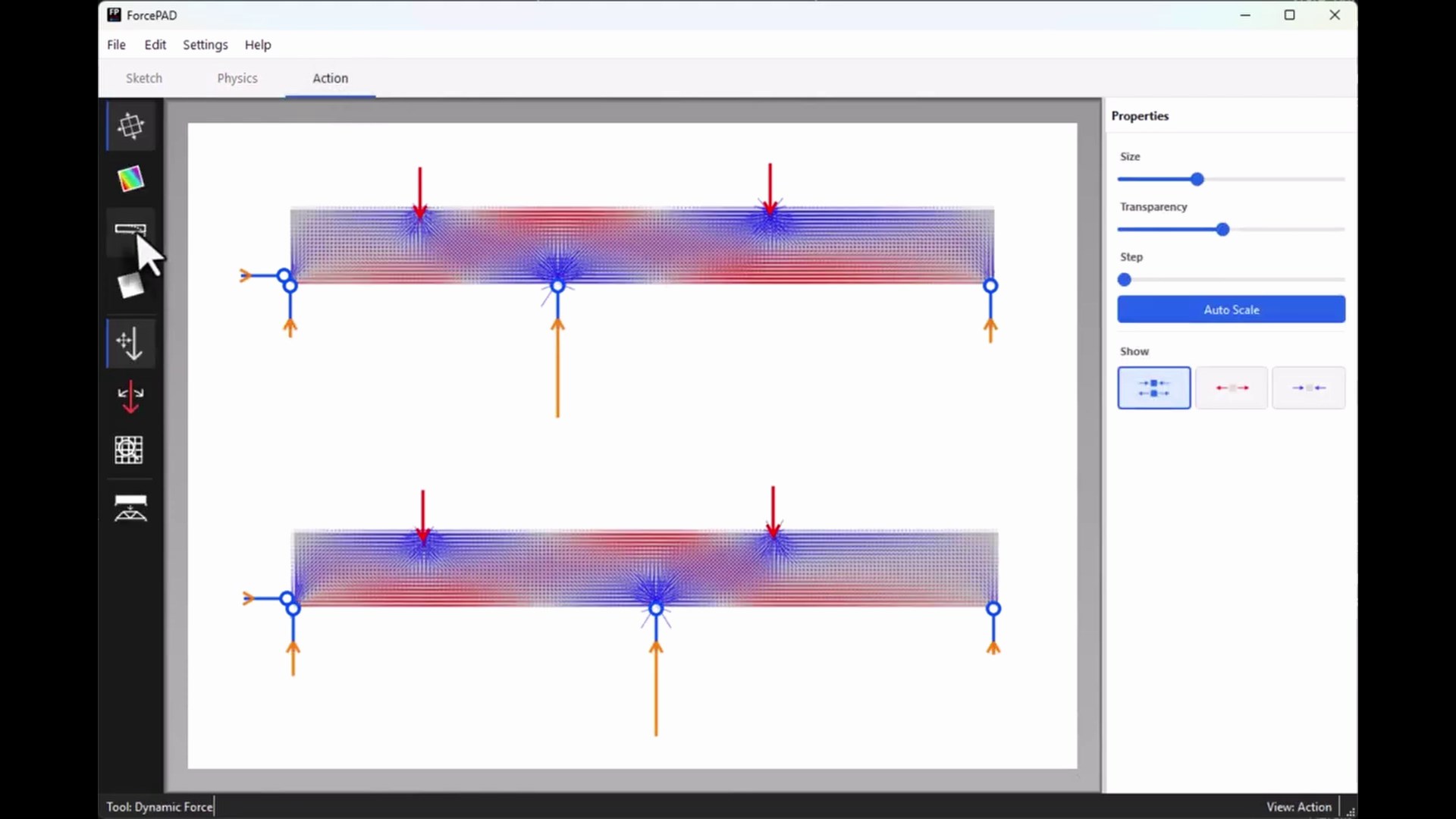The width and height of the screenshot is (1456, 819).
Task: Switch to the Sketch tab
Action: point(144,78)
